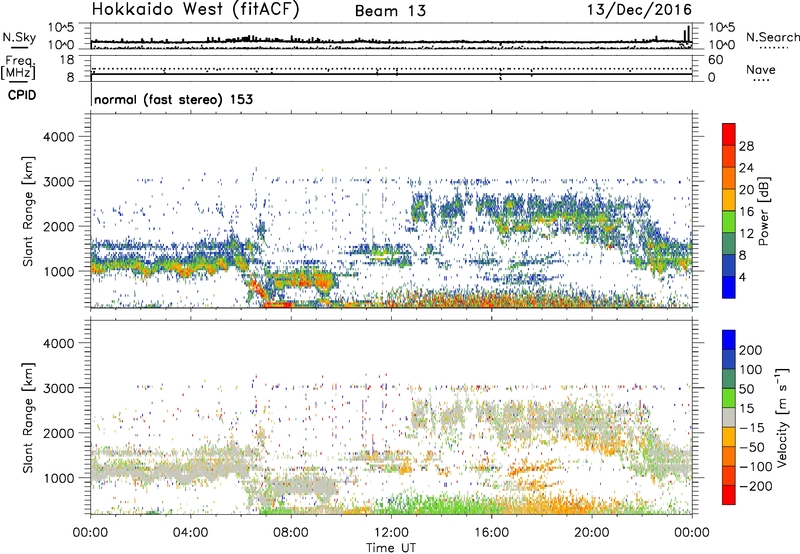
Task: Click the light green 12–16 dB power segment
Action: (729, 221)
